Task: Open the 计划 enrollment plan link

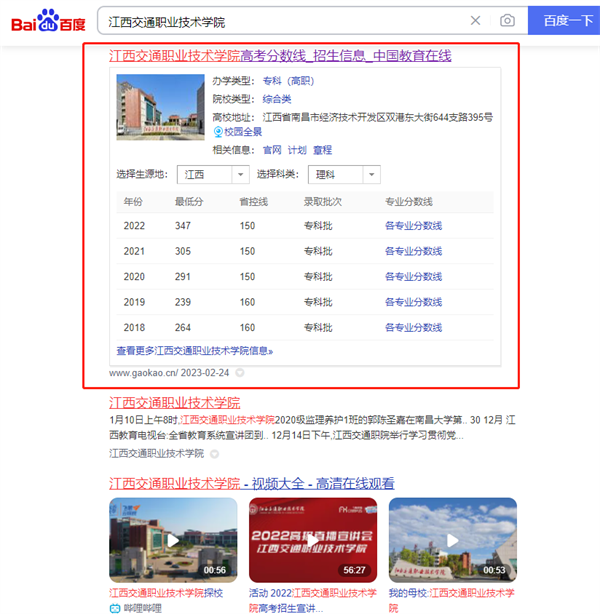Action: point(297,150)
